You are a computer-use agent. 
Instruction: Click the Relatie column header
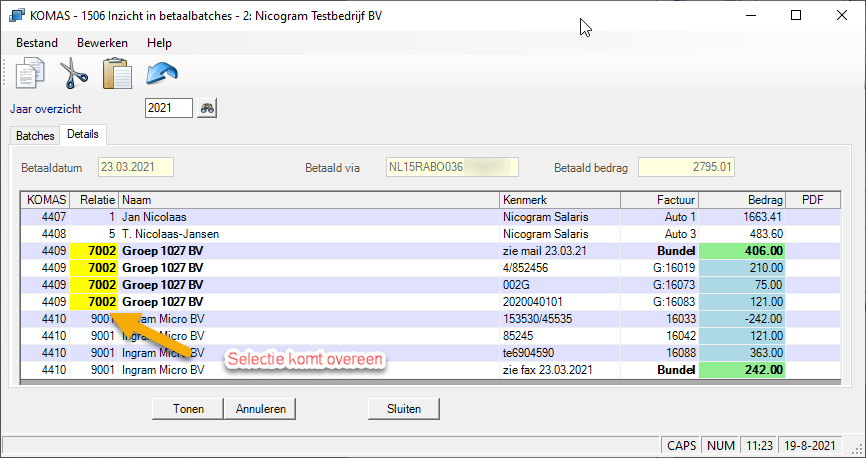coord(94,200)
